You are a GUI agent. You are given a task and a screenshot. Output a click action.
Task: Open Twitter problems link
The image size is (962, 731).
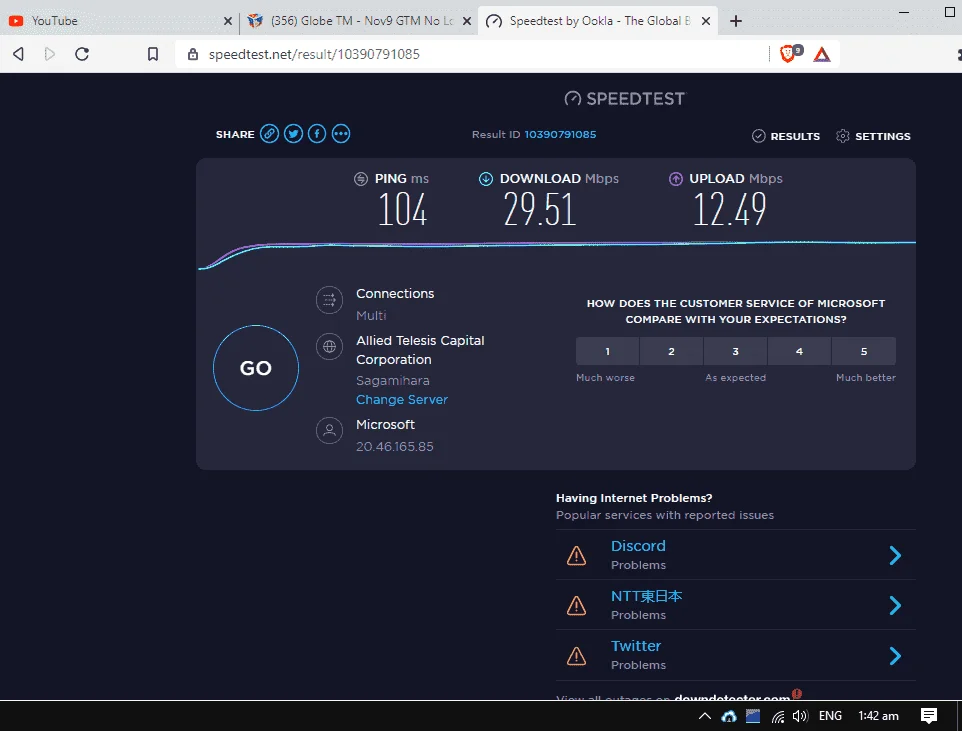[x=636, y=646]
